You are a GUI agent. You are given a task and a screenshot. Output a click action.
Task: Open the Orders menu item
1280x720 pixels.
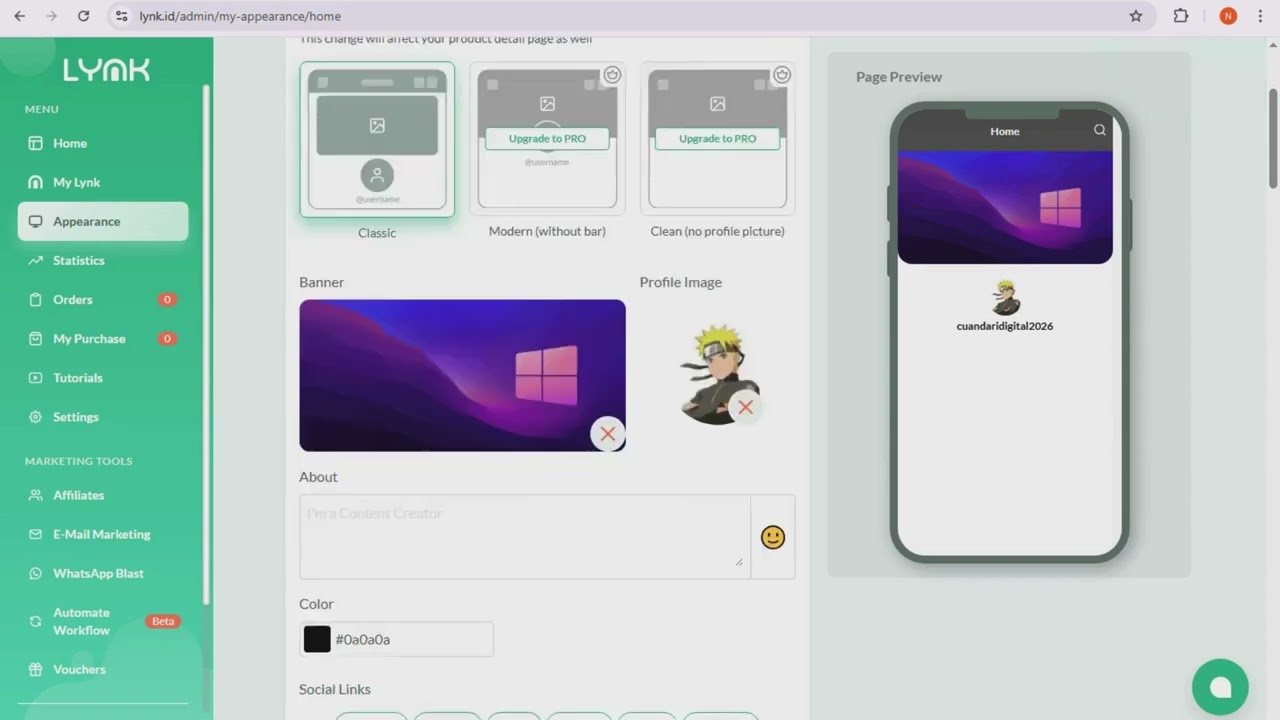pos(103,299)
